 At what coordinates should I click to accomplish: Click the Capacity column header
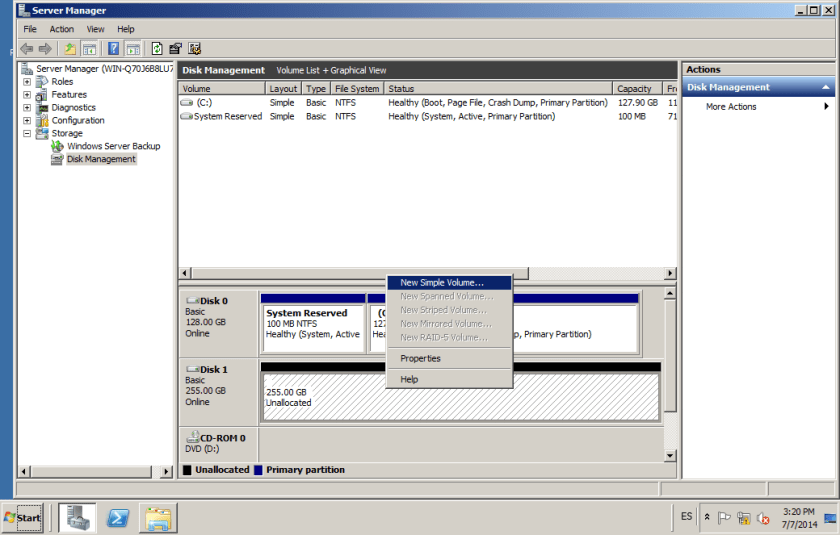(x=634, y=89)
